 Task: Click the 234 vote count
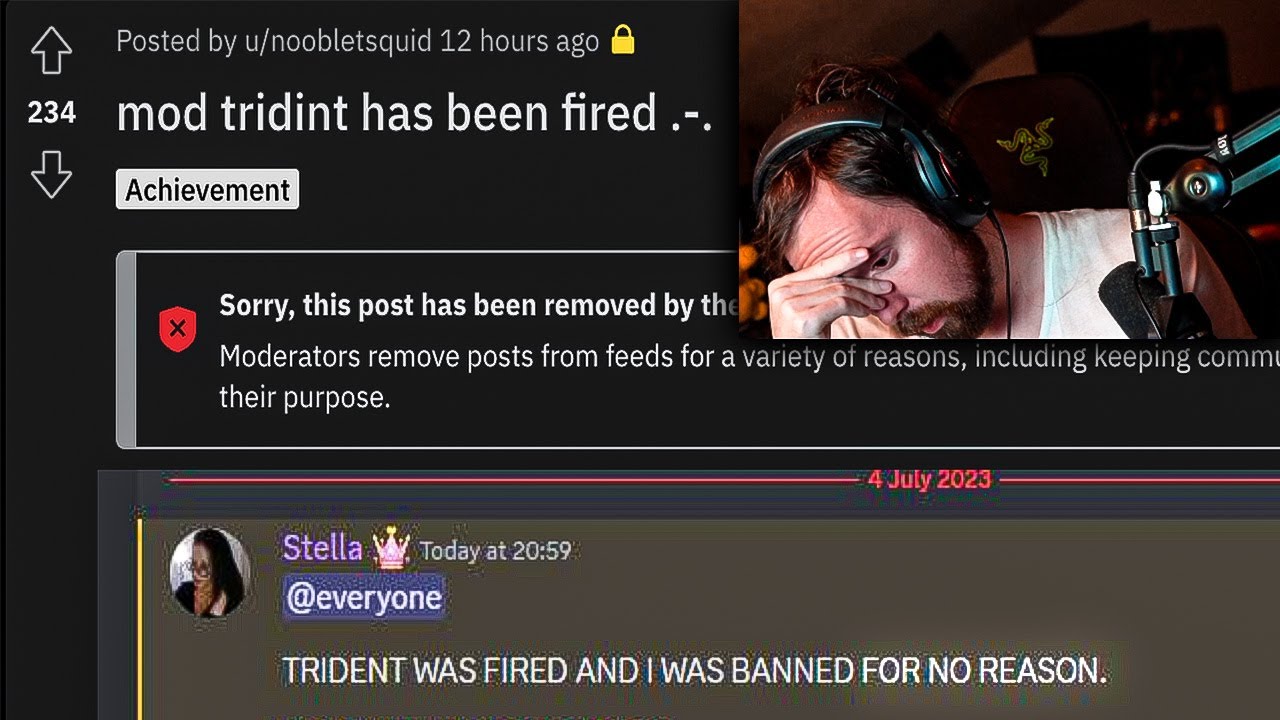pyautogui.click(x=52, y=113)
